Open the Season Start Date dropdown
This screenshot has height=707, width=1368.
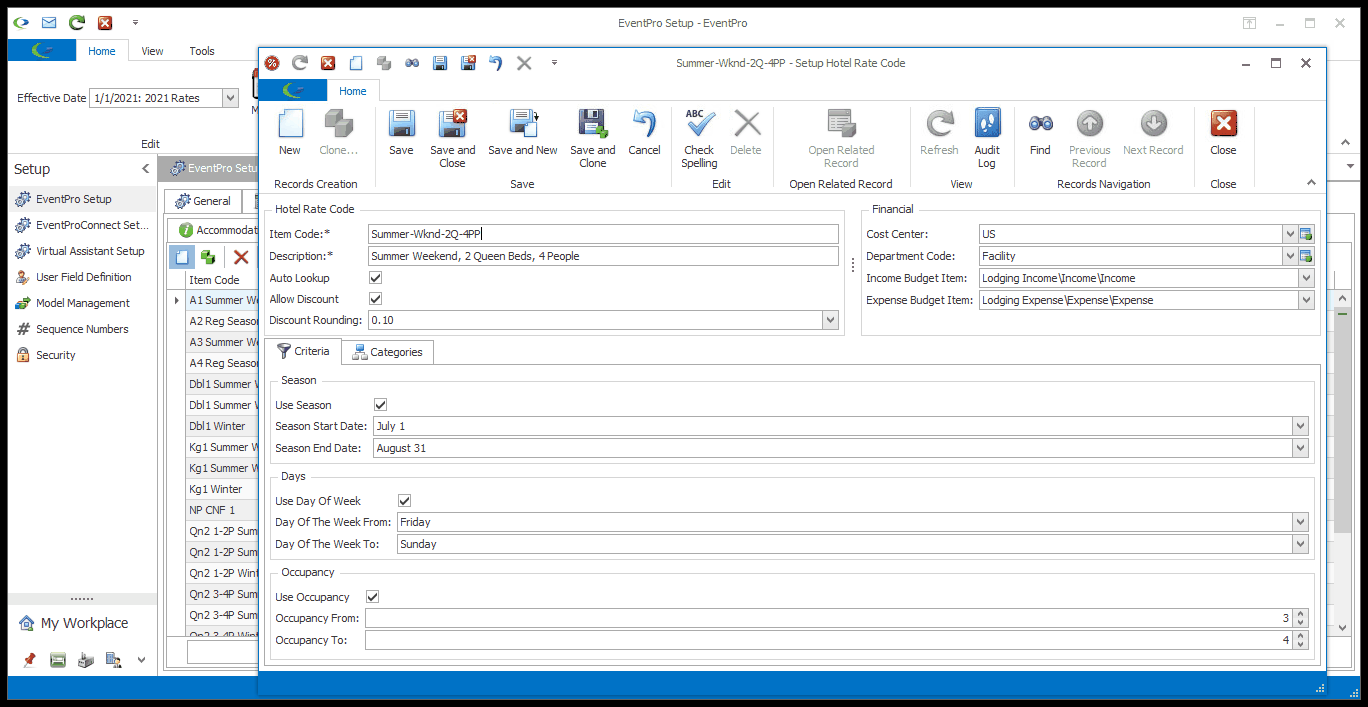coord(1300,426)
